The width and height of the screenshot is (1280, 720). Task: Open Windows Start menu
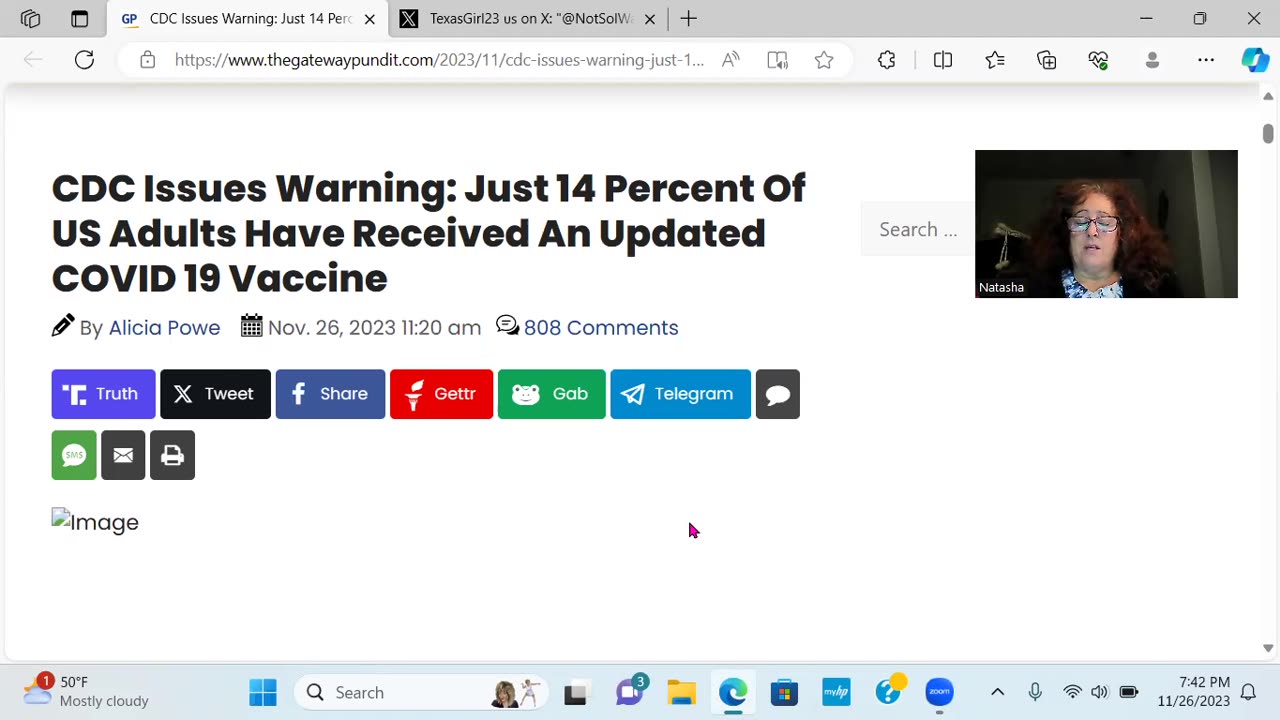263,692
